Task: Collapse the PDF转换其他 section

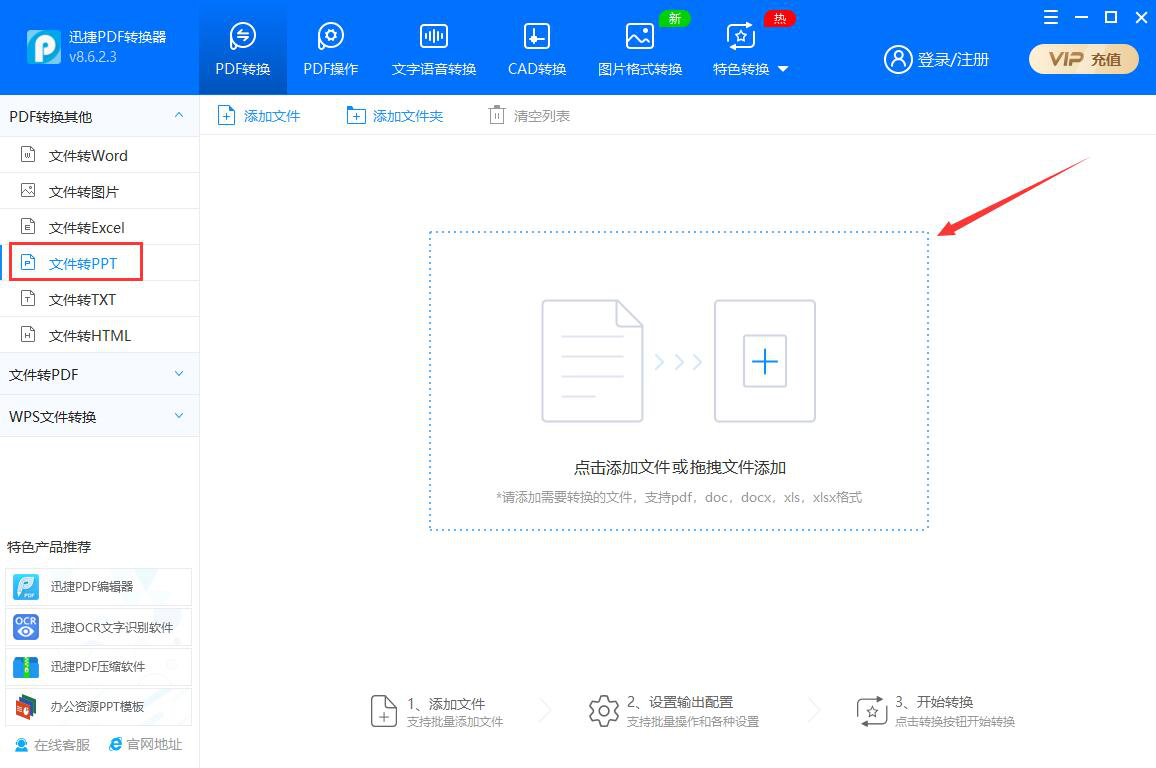Action: [x=100, y=116]
